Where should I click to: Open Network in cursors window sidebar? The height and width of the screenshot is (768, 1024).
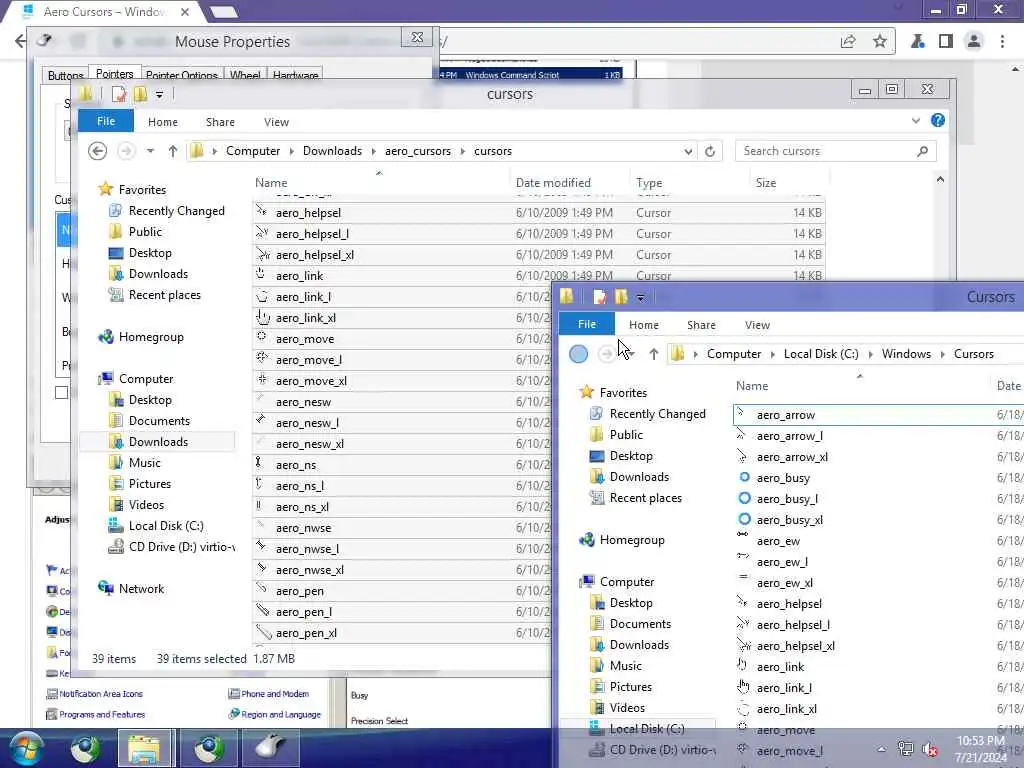(141, 588)
